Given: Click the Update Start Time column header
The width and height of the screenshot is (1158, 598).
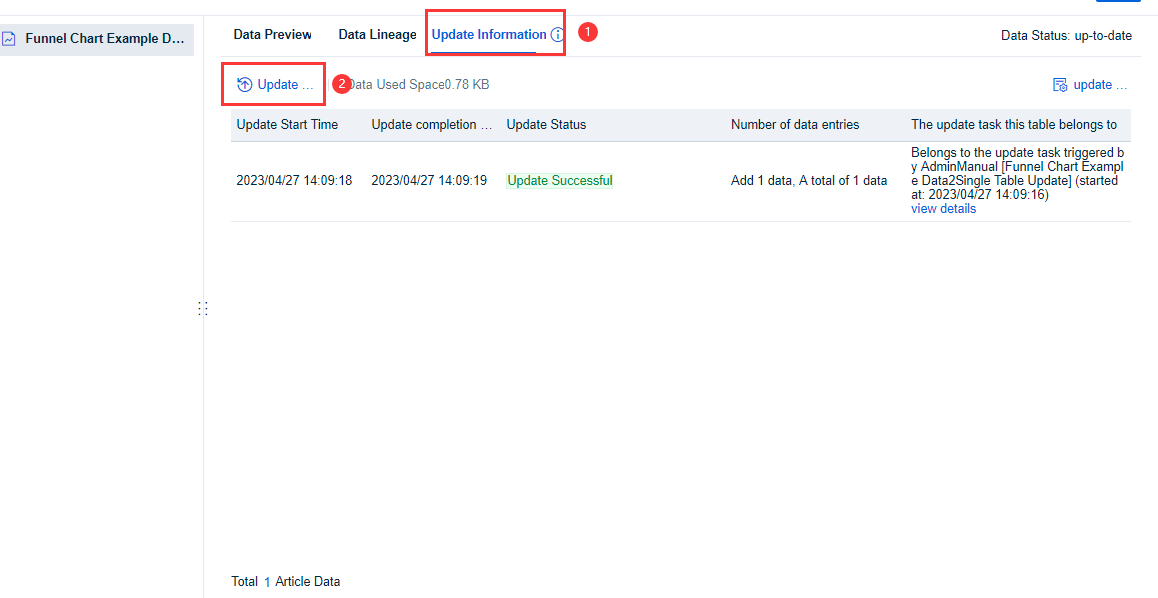Looking at the screenshot, I should pyautogui.click(x=286, y=124).
